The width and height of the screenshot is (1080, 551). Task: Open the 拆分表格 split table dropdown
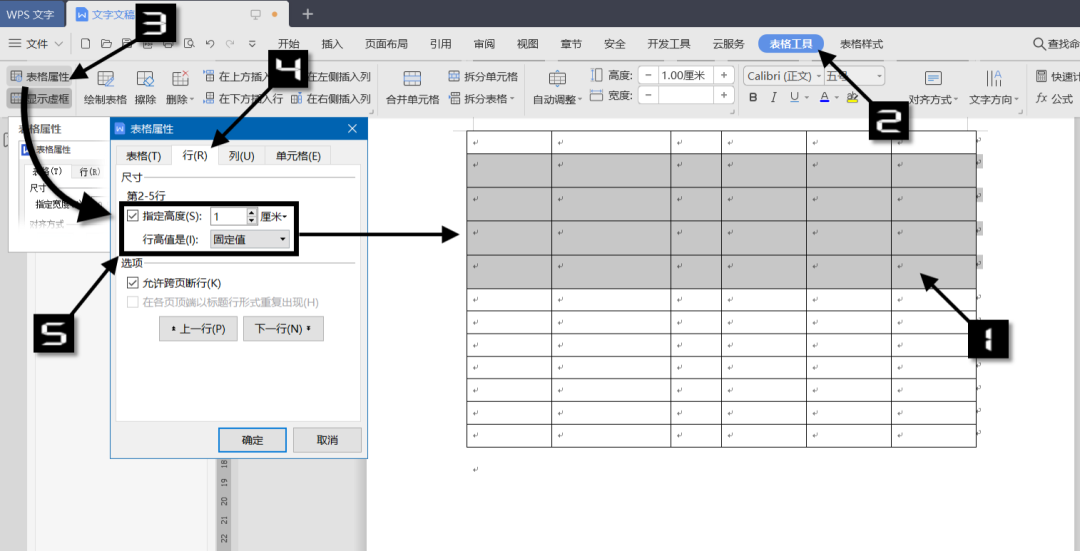tap(481, 98)
